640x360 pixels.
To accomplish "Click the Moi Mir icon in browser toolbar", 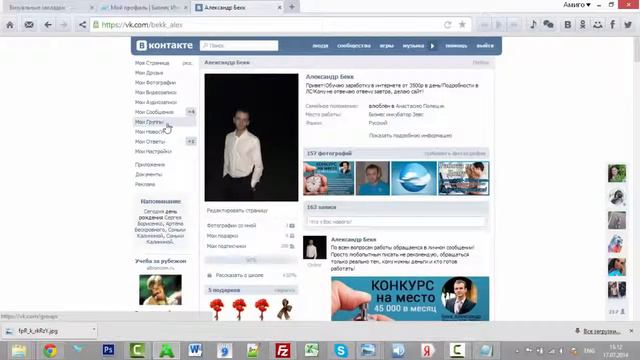I will click(598, 25).
